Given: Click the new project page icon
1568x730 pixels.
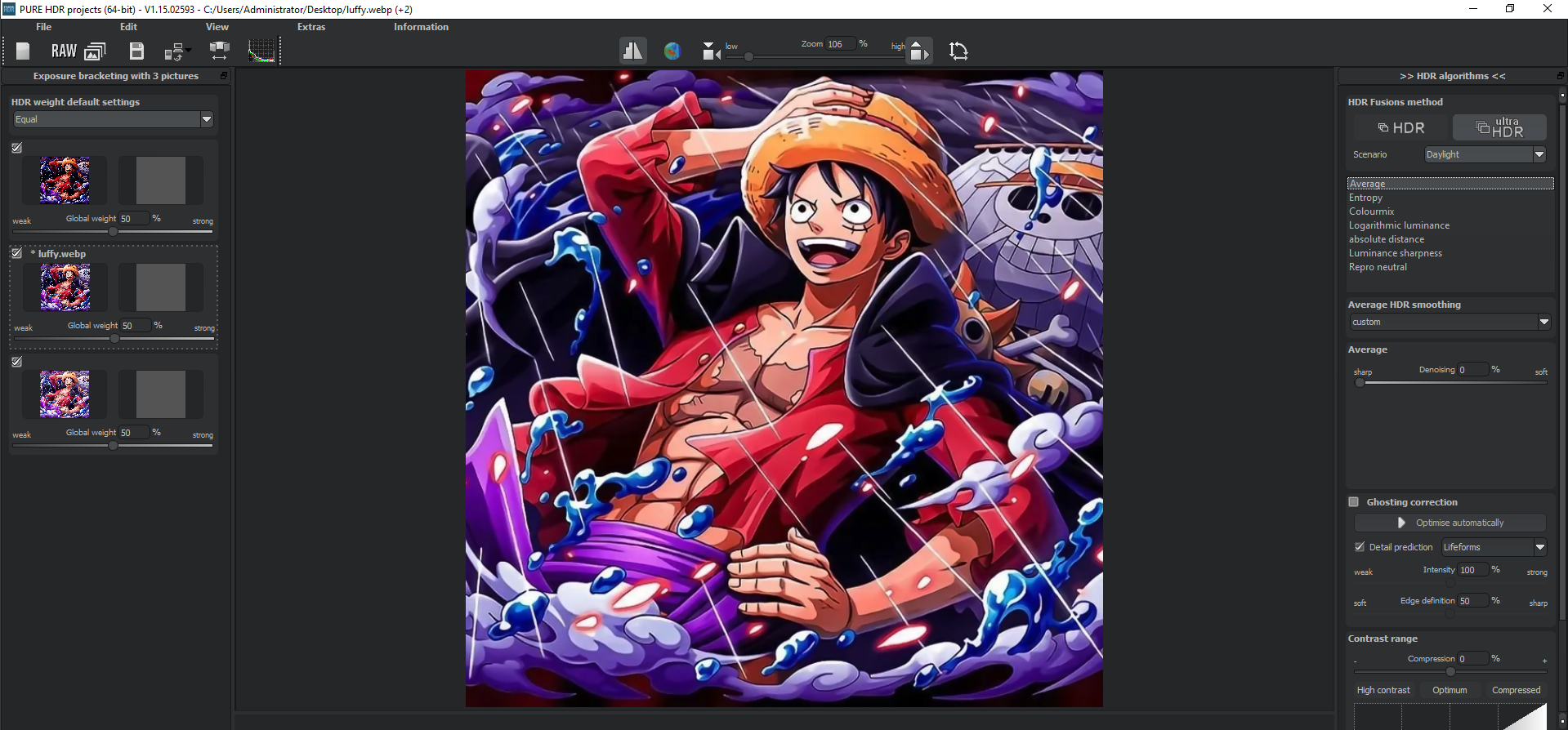Looking at the screenshot, I should pos(23,51).
